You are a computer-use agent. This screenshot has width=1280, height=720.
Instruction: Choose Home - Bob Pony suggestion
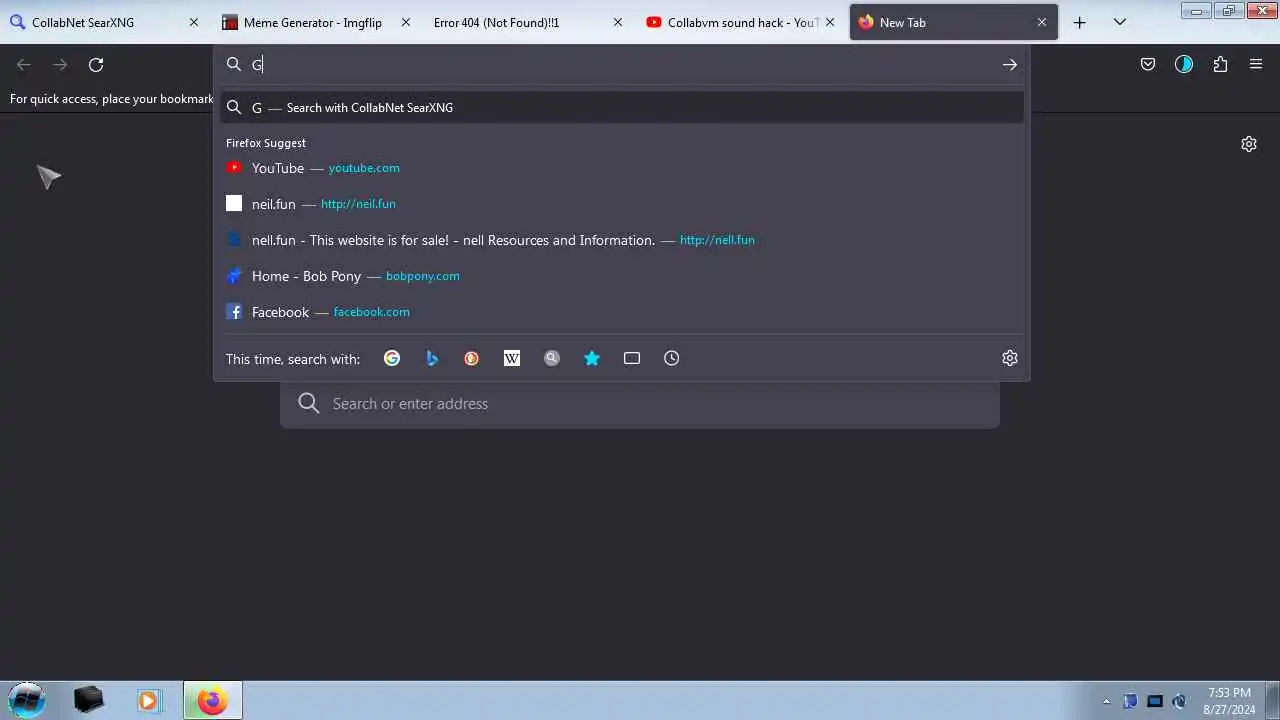[622, 276]
